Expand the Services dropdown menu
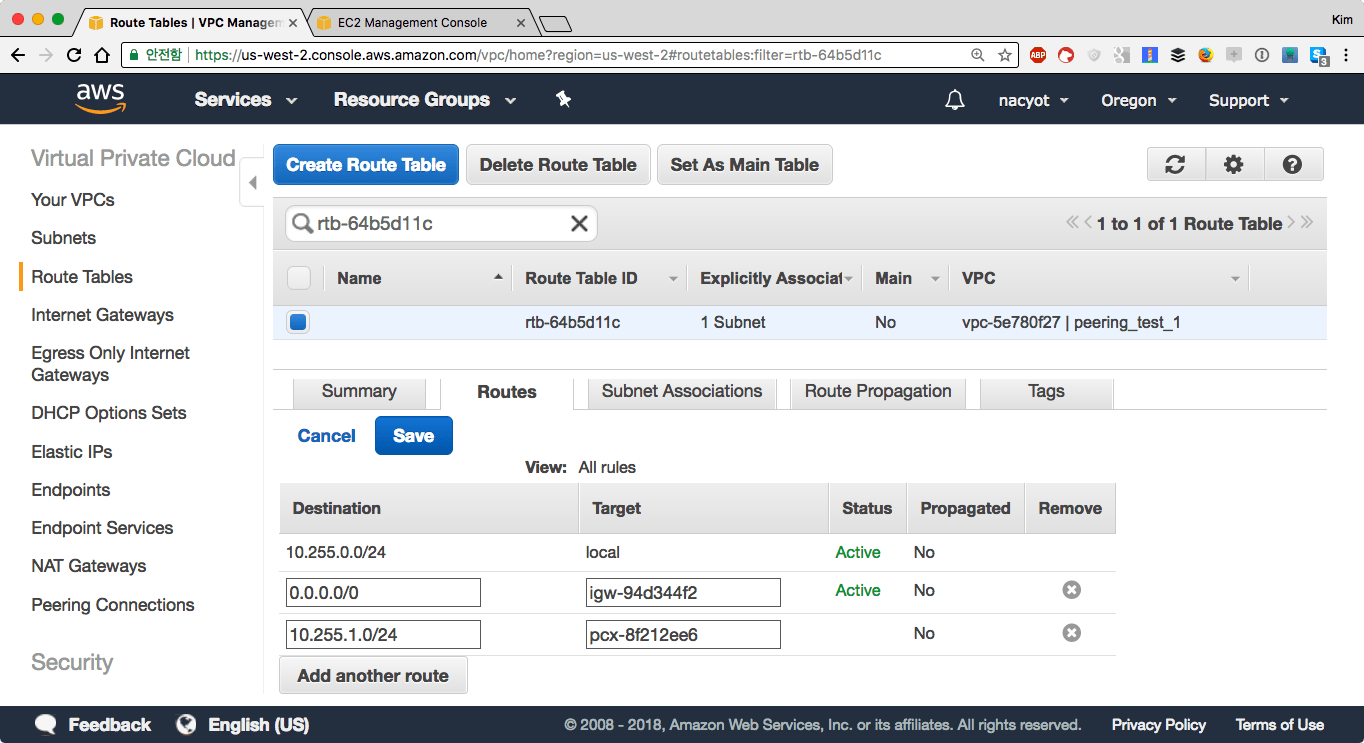 (x=246, y=100)
